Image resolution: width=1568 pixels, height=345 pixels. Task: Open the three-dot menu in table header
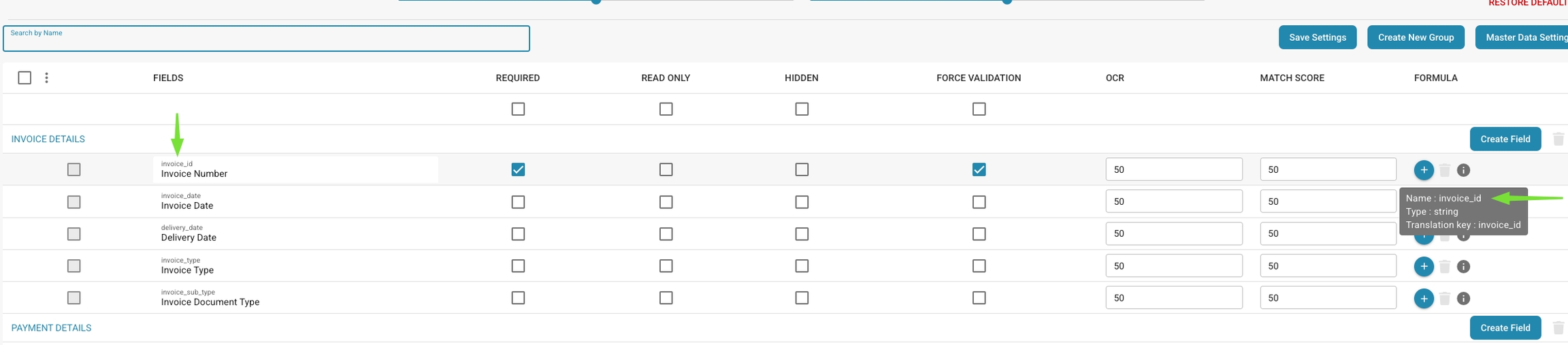46,78
